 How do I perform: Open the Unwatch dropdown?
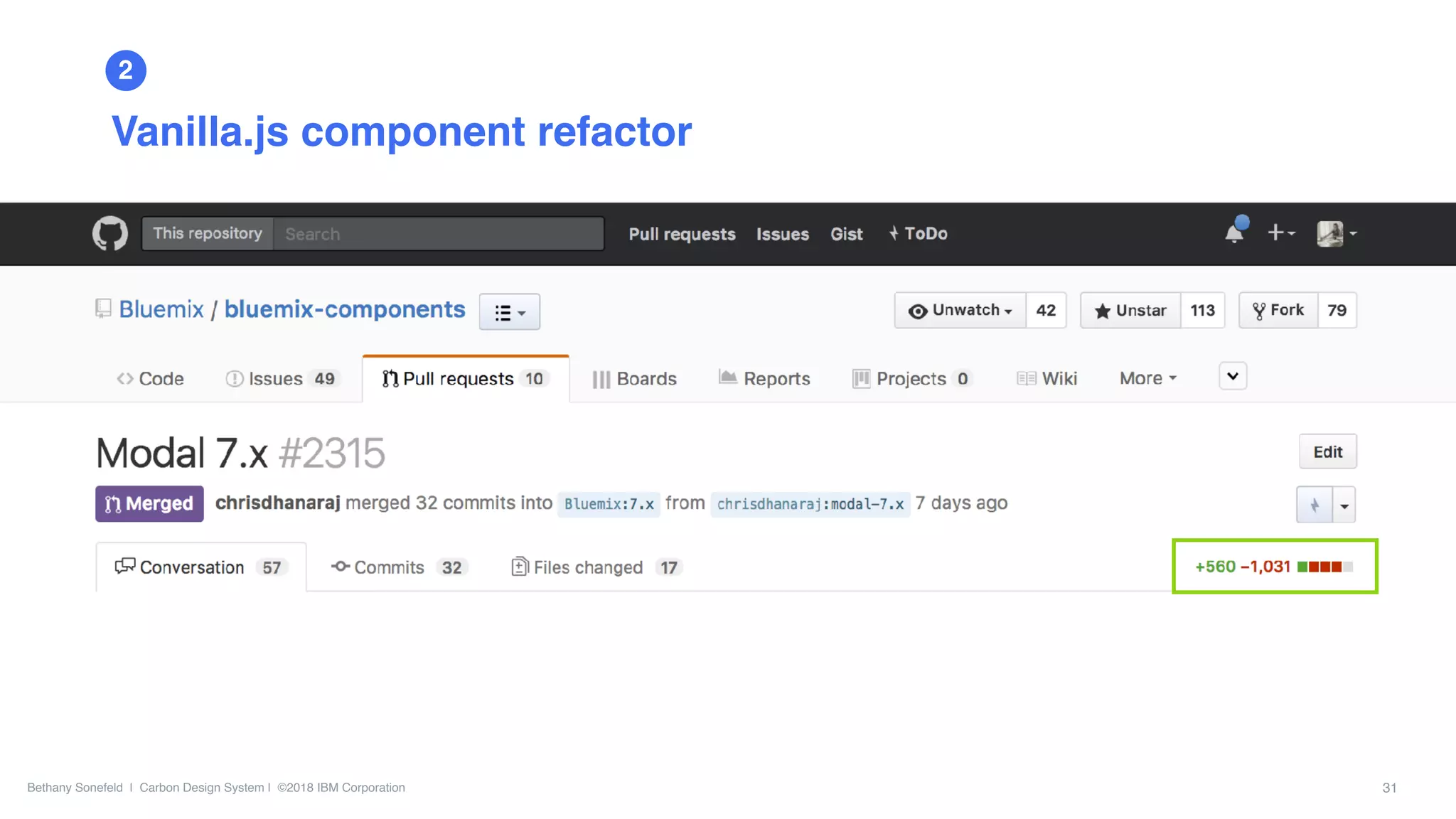click(960, 310)
